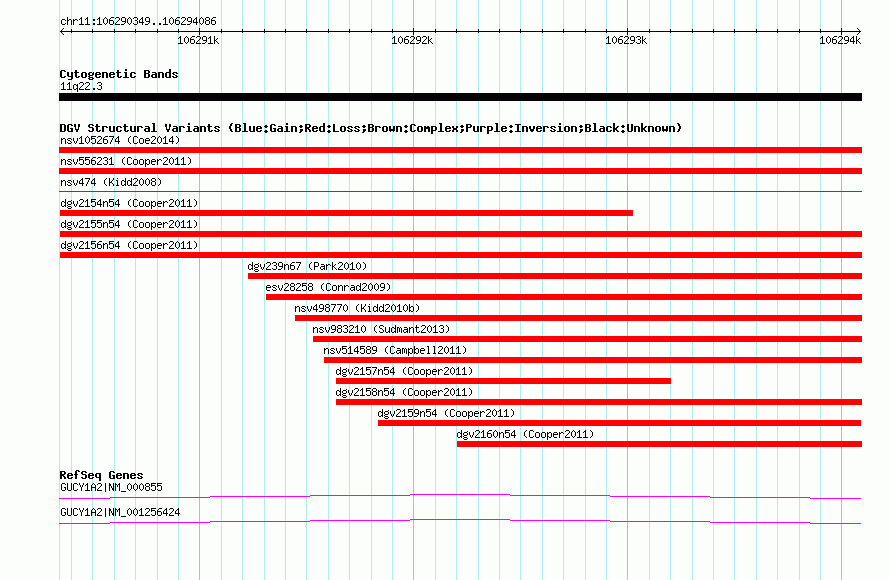This screenshot has height=580, width=890.
Task: Click the red bar under dgv2159n54
Action: point(620,423)
